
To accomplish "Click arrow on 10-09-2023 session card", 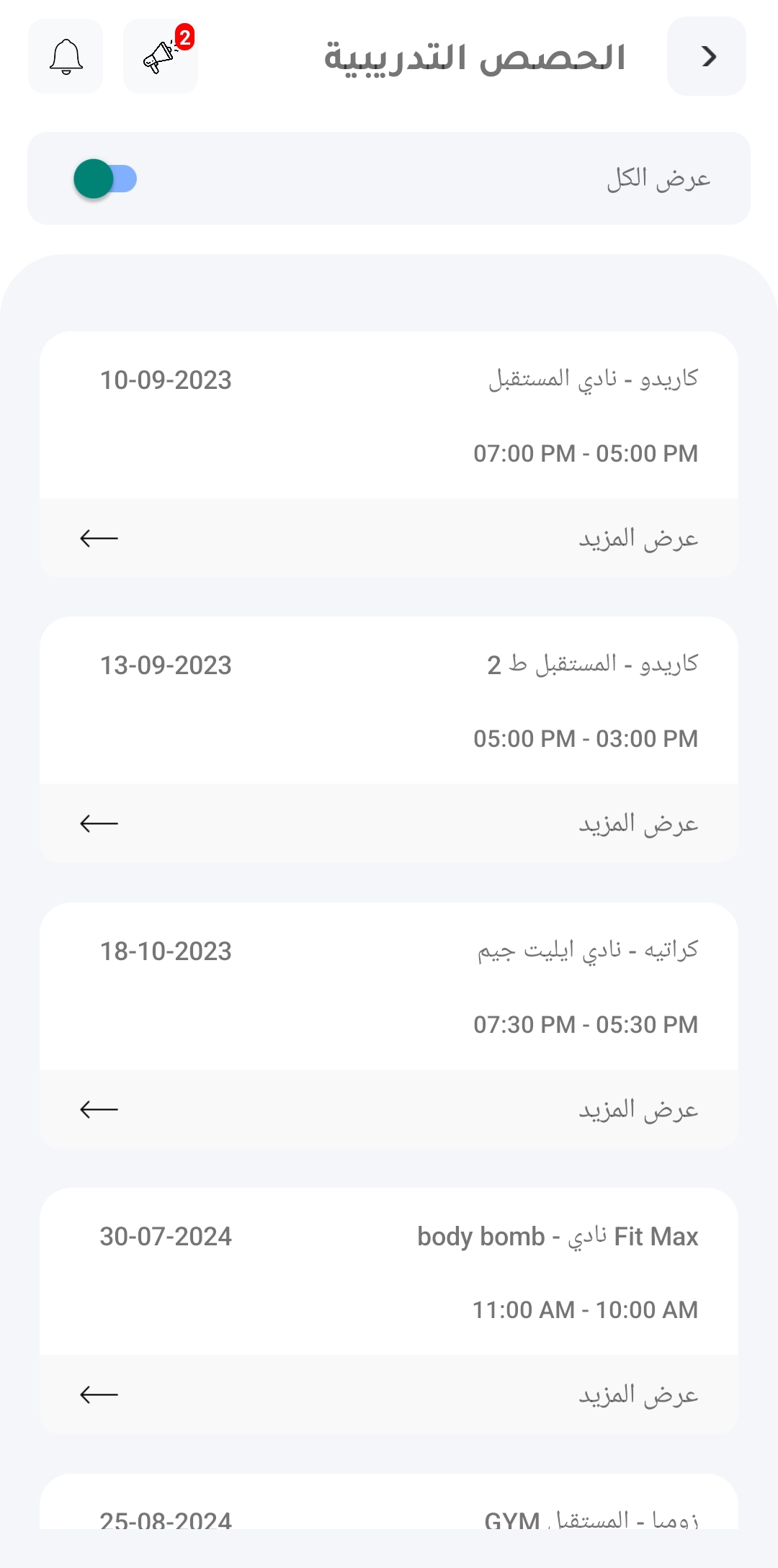I will [99, 538].
